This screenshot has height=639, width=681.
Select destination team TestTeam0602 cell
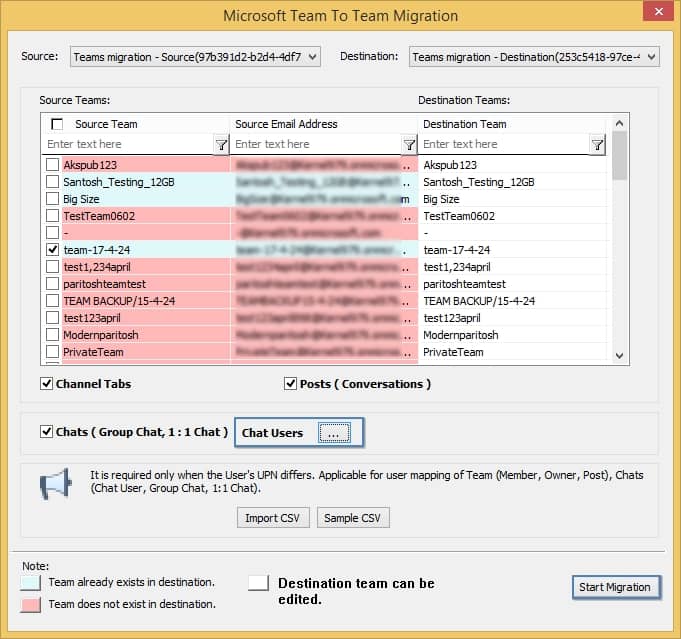point(512,216)
